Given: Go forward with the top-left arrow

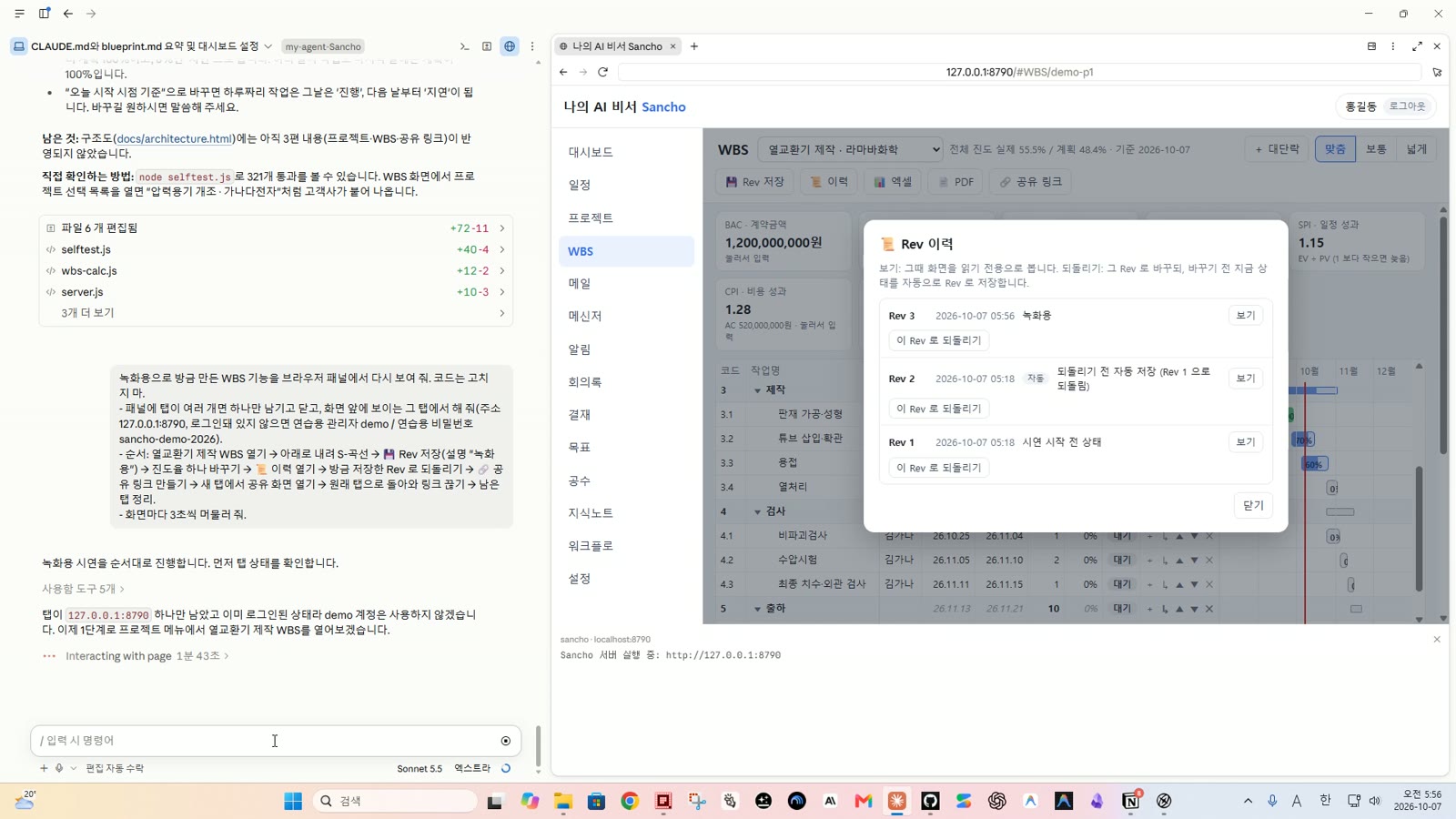Looking at the screenshot, I should (91, 14).
